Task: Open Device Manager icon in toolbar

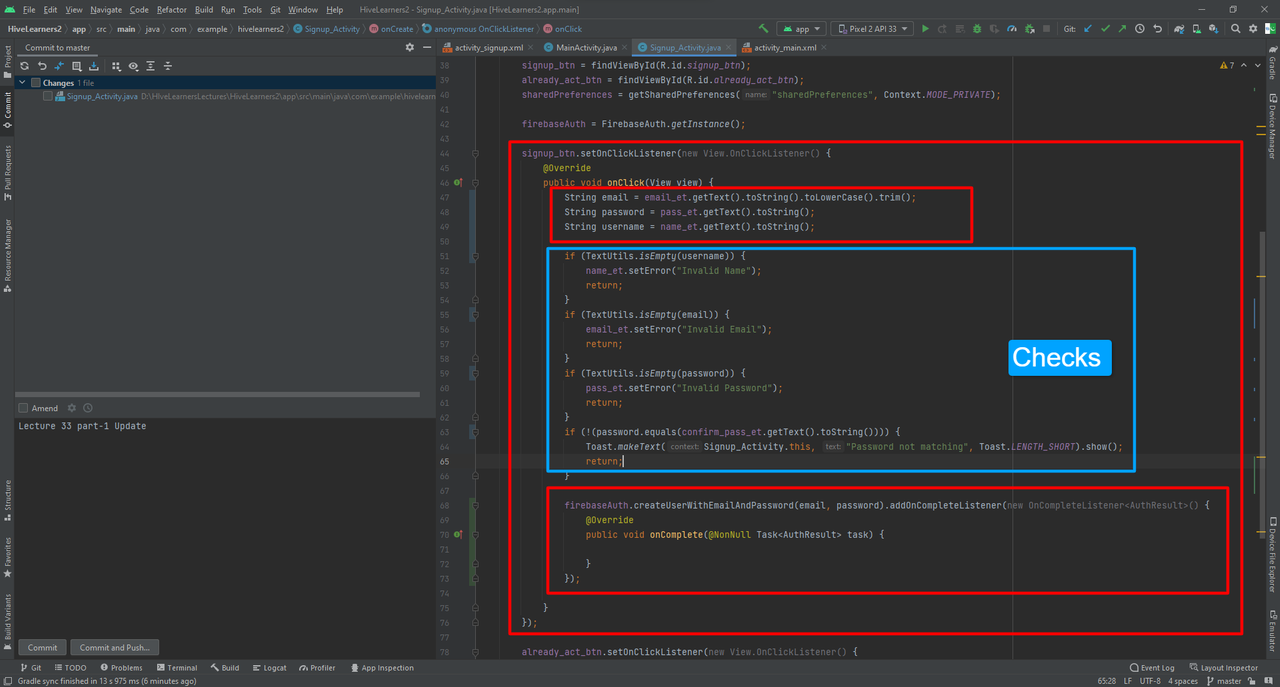Action: click(x=1196, y=29)
